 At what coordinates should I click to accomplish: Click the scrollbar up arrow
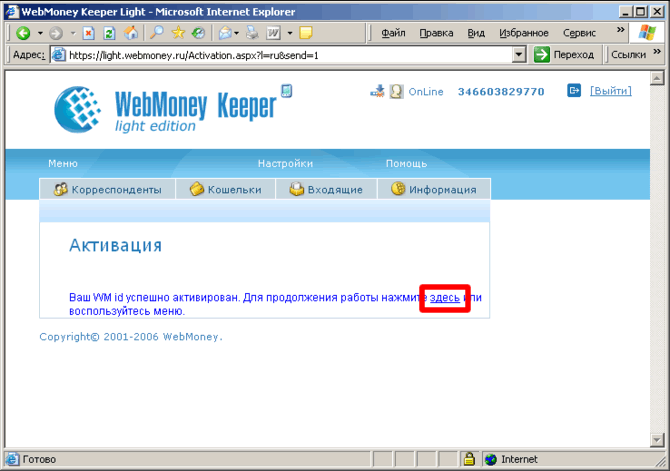pyautogui.click(x=657, y=78)
